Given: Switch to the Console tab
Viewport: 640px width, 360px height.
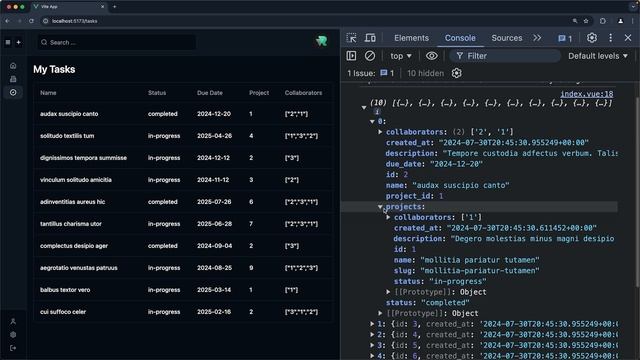Looking at the screenshot, I should [460, 38].
